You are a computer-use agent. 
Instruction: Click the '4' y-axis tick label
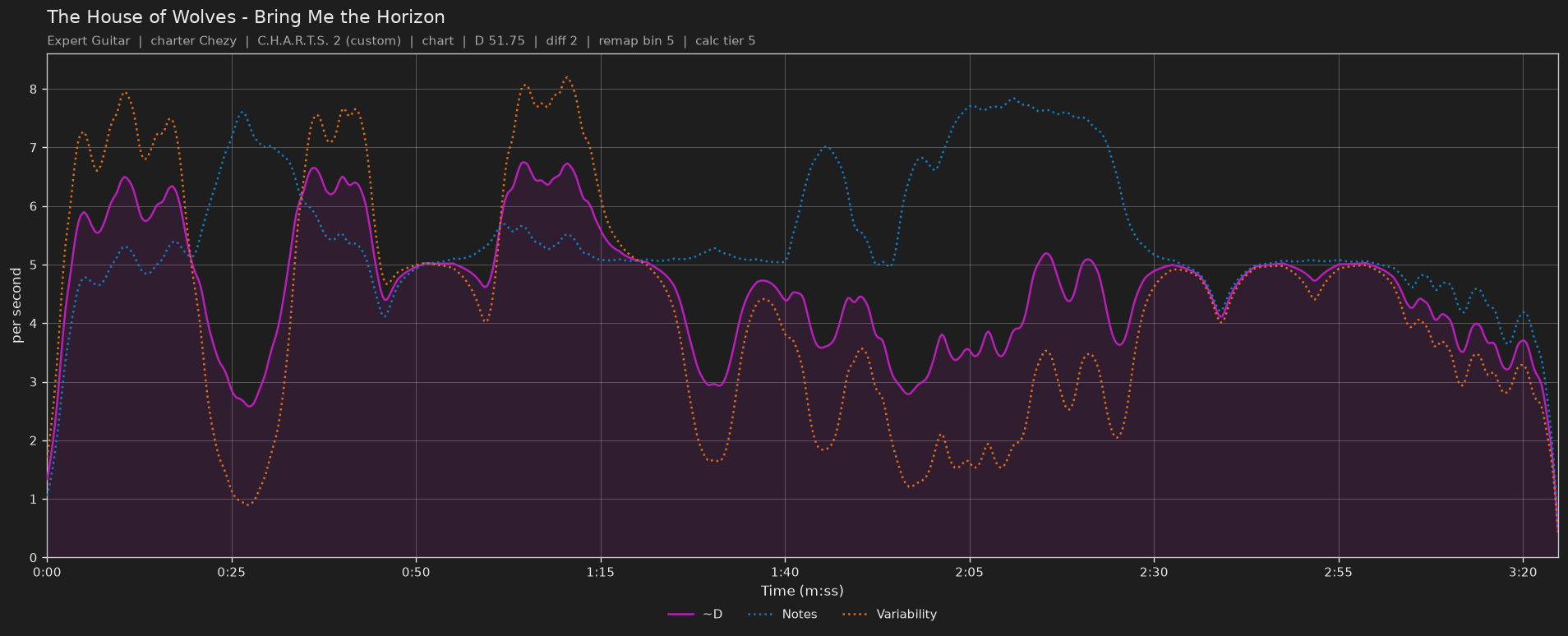pos(34,324)
